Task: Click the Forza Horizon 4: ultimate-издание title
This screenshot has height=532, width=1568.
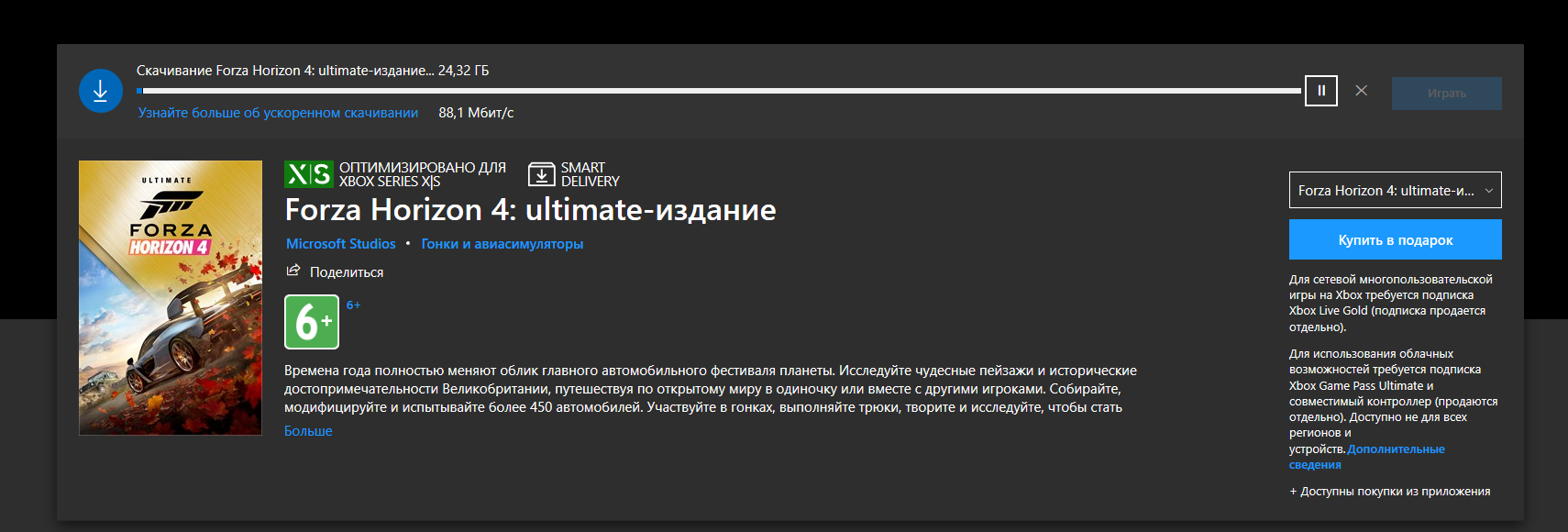Action: point(530,210)
